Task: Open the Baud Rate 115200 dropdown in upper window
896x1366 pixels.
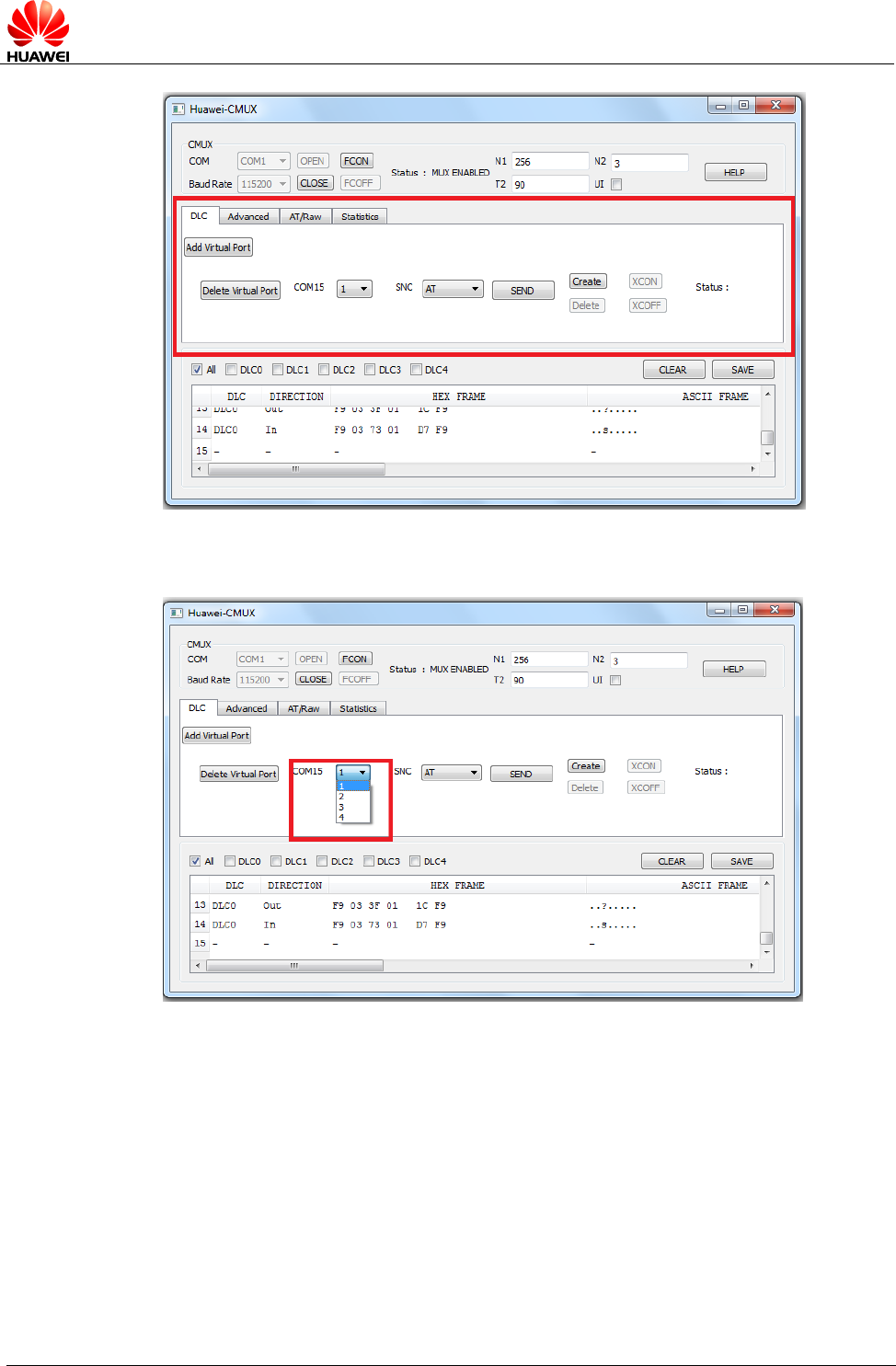Action: (x=264, y=184)
